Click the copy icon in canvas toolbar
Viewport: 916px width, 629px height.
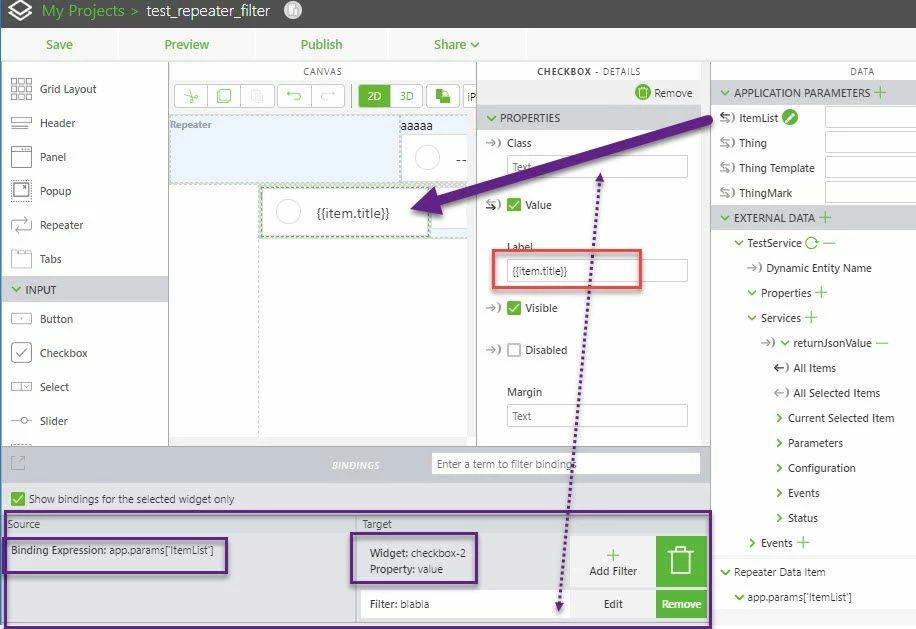point(224,96)
